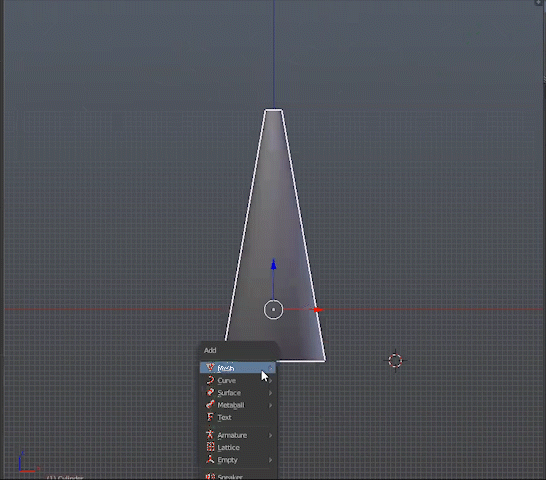Click the area split widget top-right corner
546x480 pixels.
[539, 3]
